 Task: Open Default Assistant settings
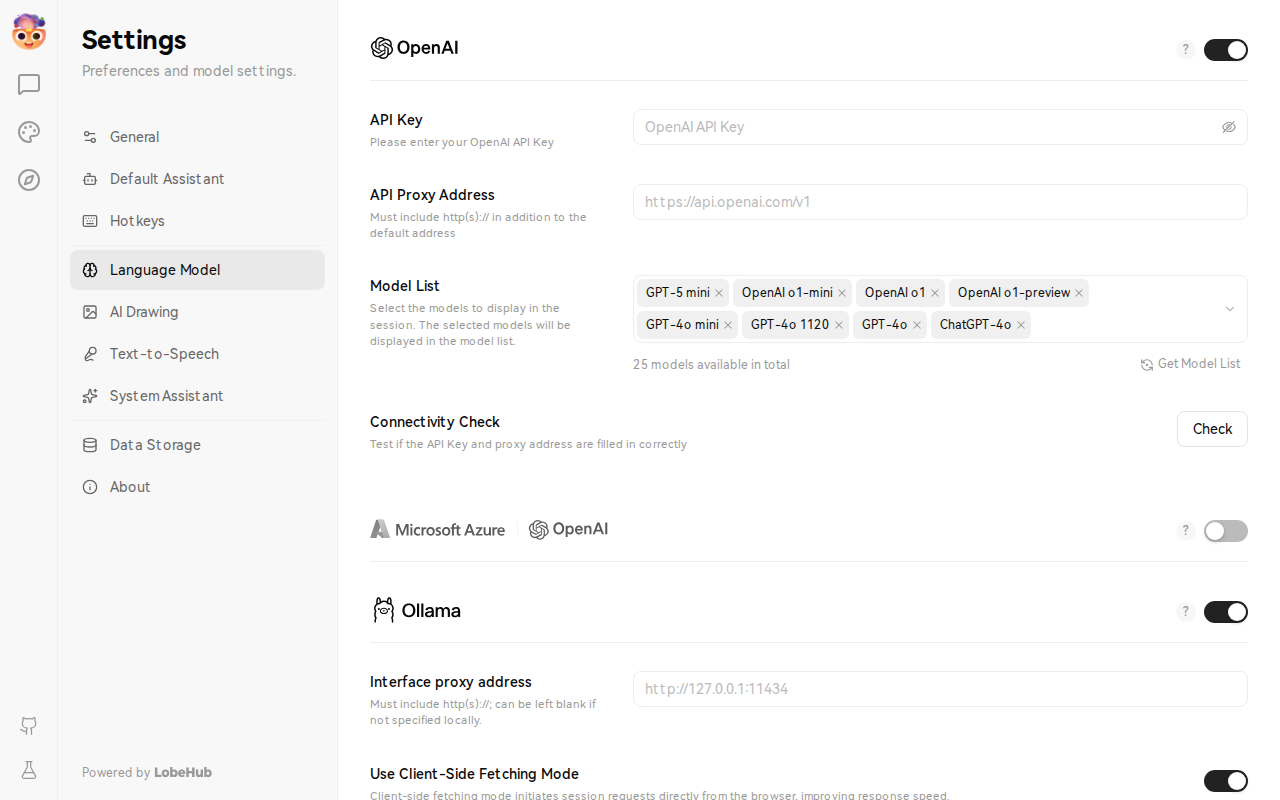(197, 179)
